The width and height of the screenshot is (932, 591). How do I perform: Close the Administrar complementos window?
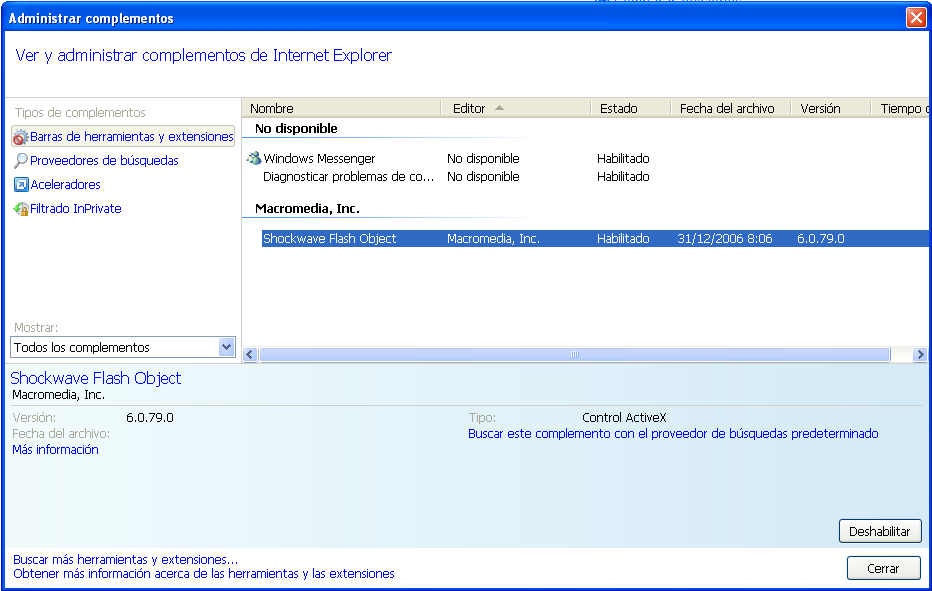pos(915,18)
